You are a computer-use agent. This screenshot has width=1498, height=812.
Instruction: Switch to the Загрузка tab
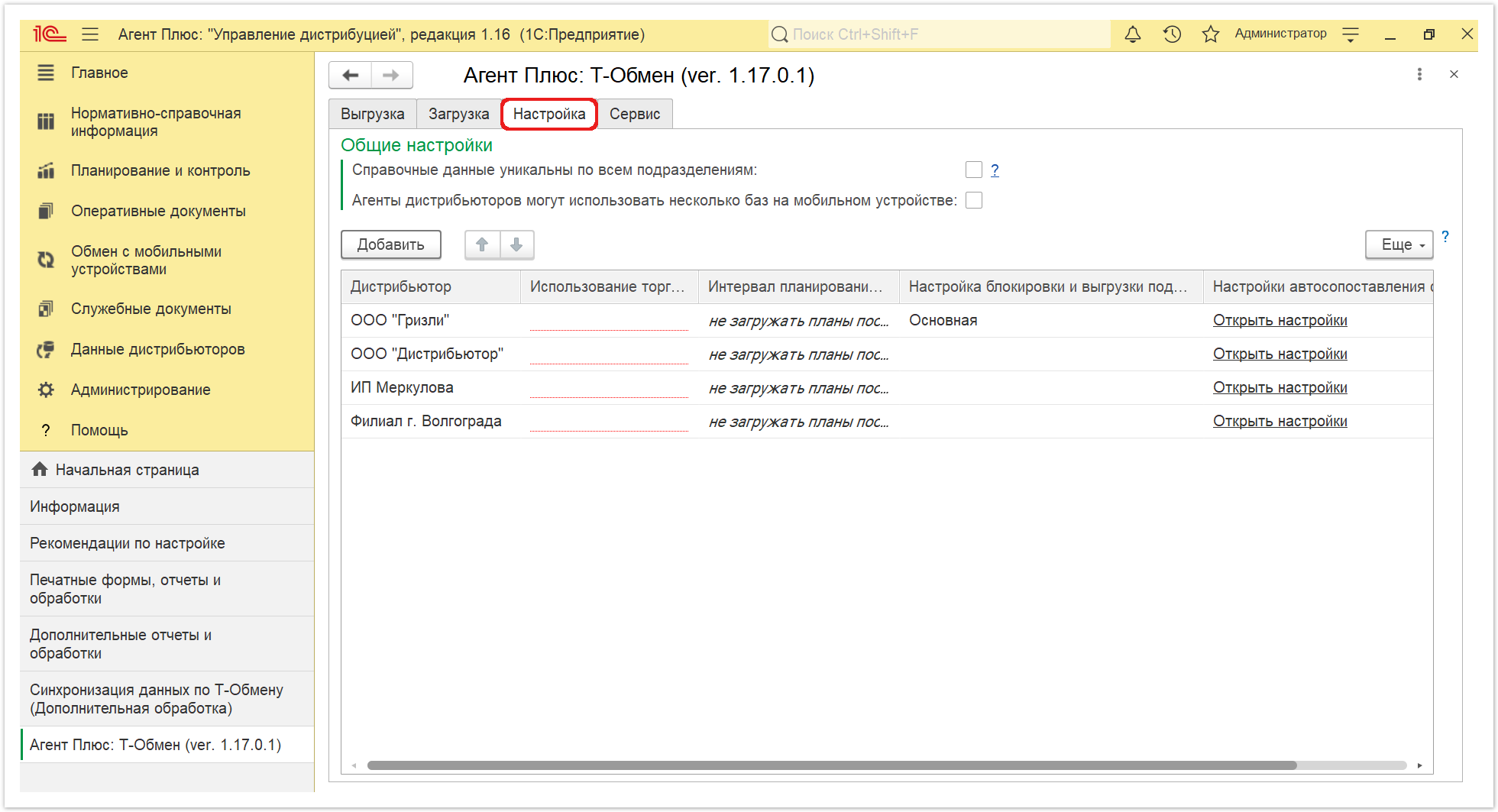point(458,114)
